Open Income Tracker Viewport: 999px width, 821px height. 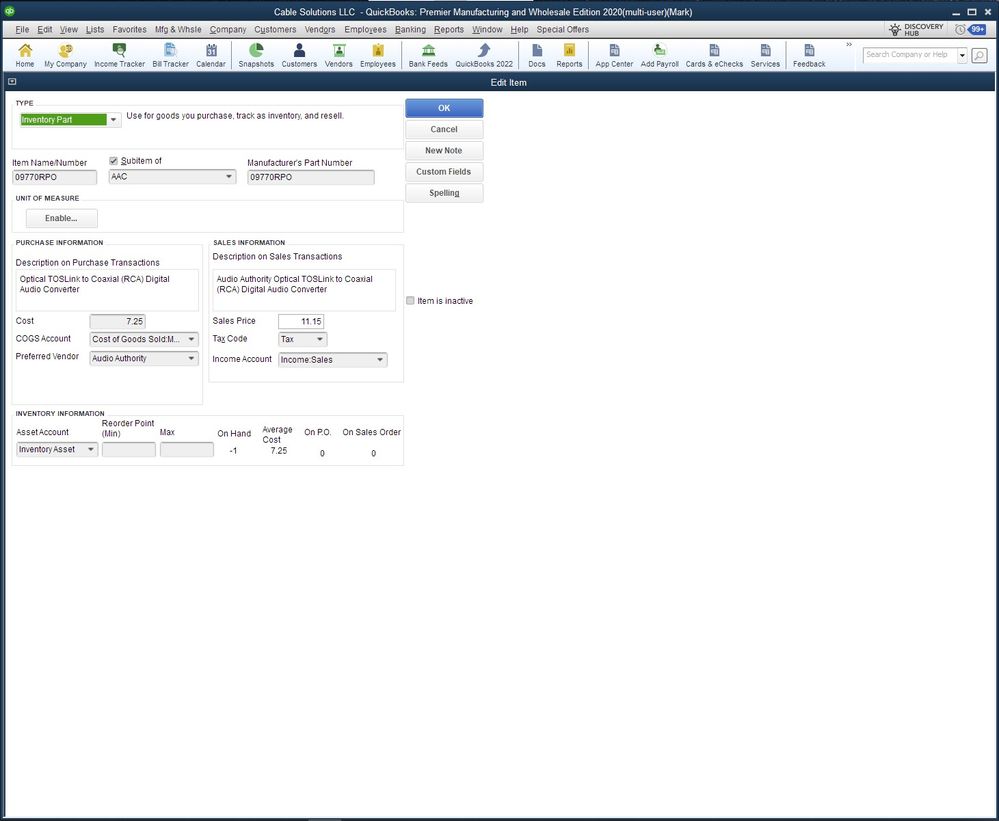(x=119, y=55)
